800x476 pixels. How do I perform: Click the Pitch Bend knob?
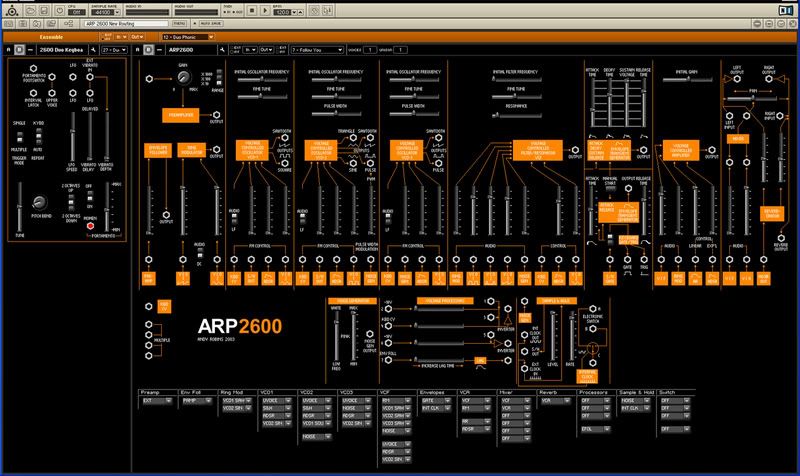click(x=39, y=202)
